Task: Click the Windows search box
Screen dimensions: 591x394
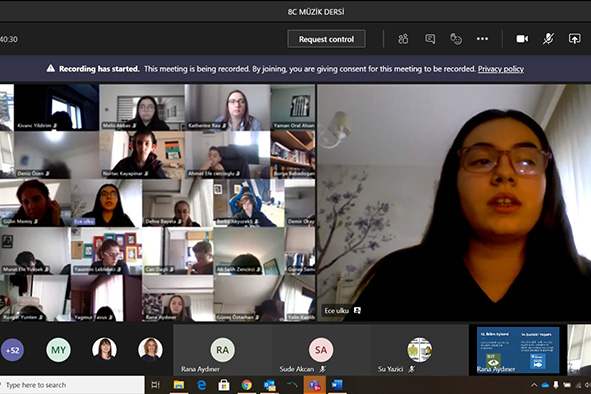Action: click(x=72, y=385)
